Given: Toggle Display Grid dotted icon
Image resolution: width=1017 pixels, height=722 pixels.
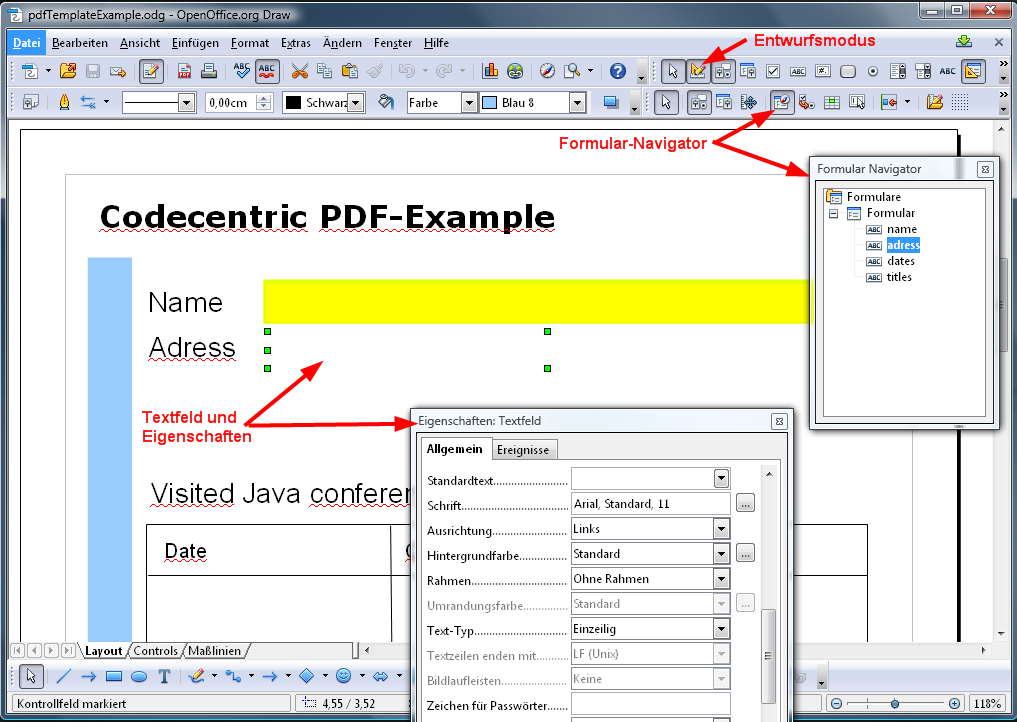Looking at the screenshot, I should tap(960, 102).
